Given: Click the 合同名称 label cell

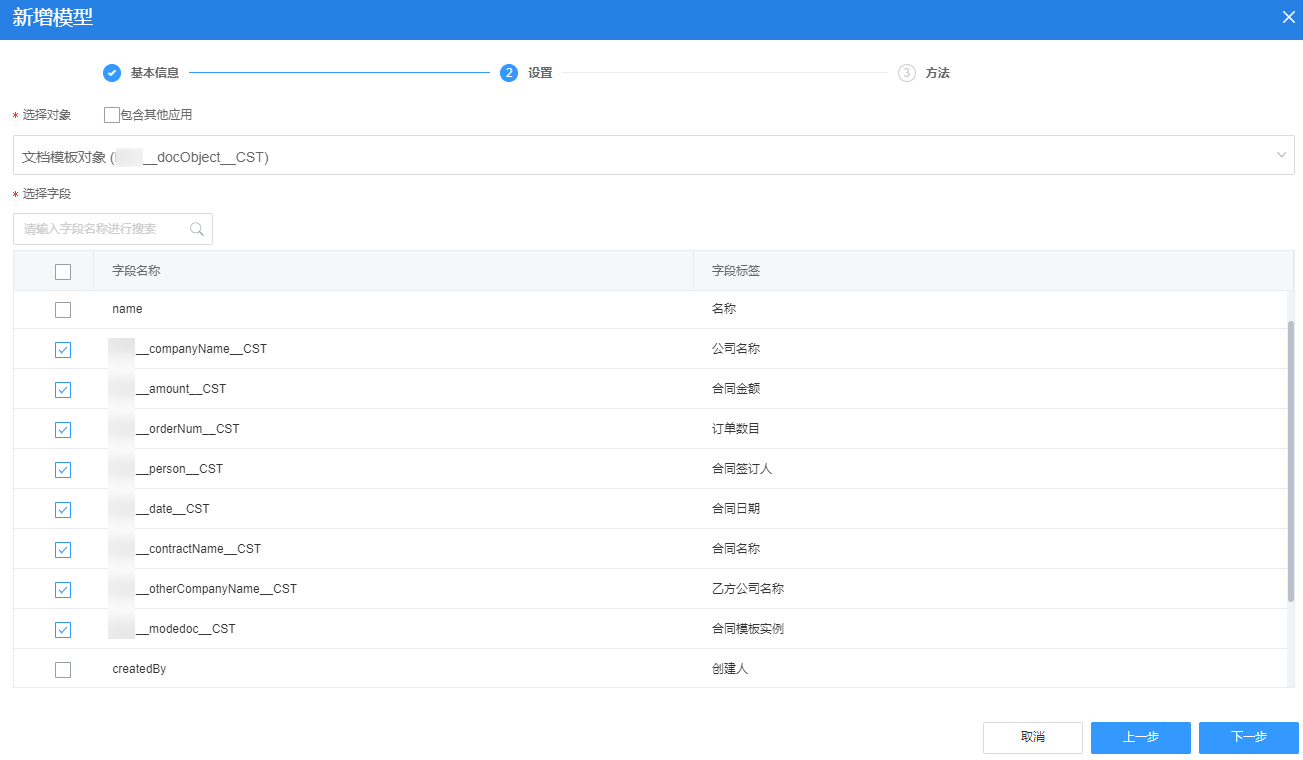Looking at the screenshot, I should click(736, 549).
